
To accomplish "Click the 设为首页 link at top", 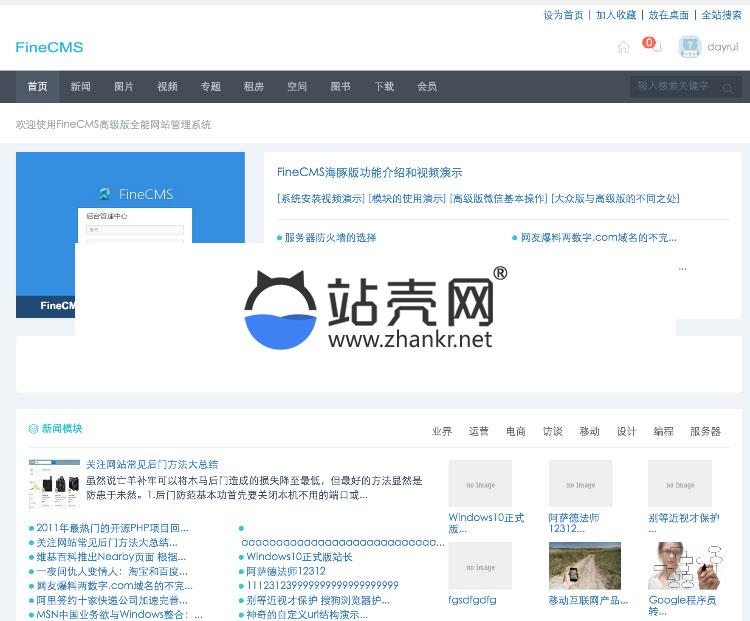I will [x=563, y=15].
